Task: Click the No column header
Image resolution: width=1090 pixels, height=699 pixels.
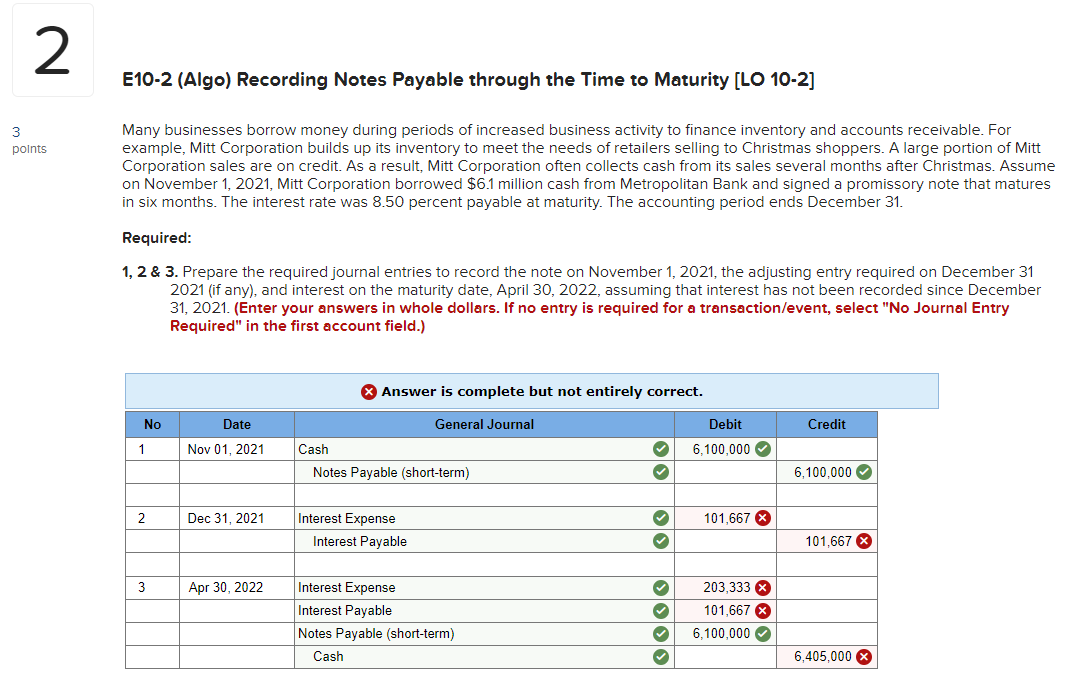Action: 152,425
